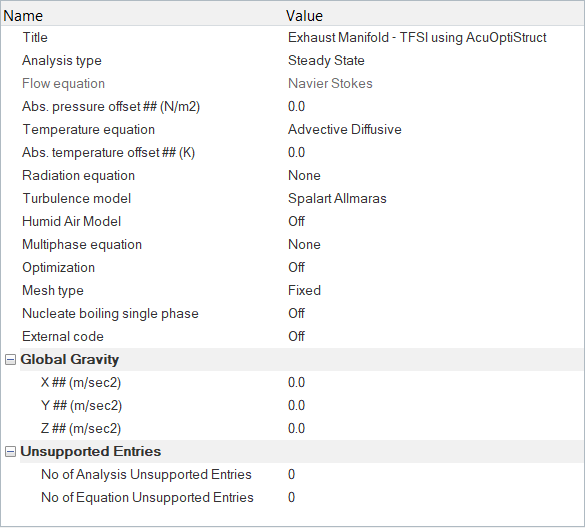Click the Name column header
Image resolution: width=585 pixels, height=528 pixels.
[23, 16]
